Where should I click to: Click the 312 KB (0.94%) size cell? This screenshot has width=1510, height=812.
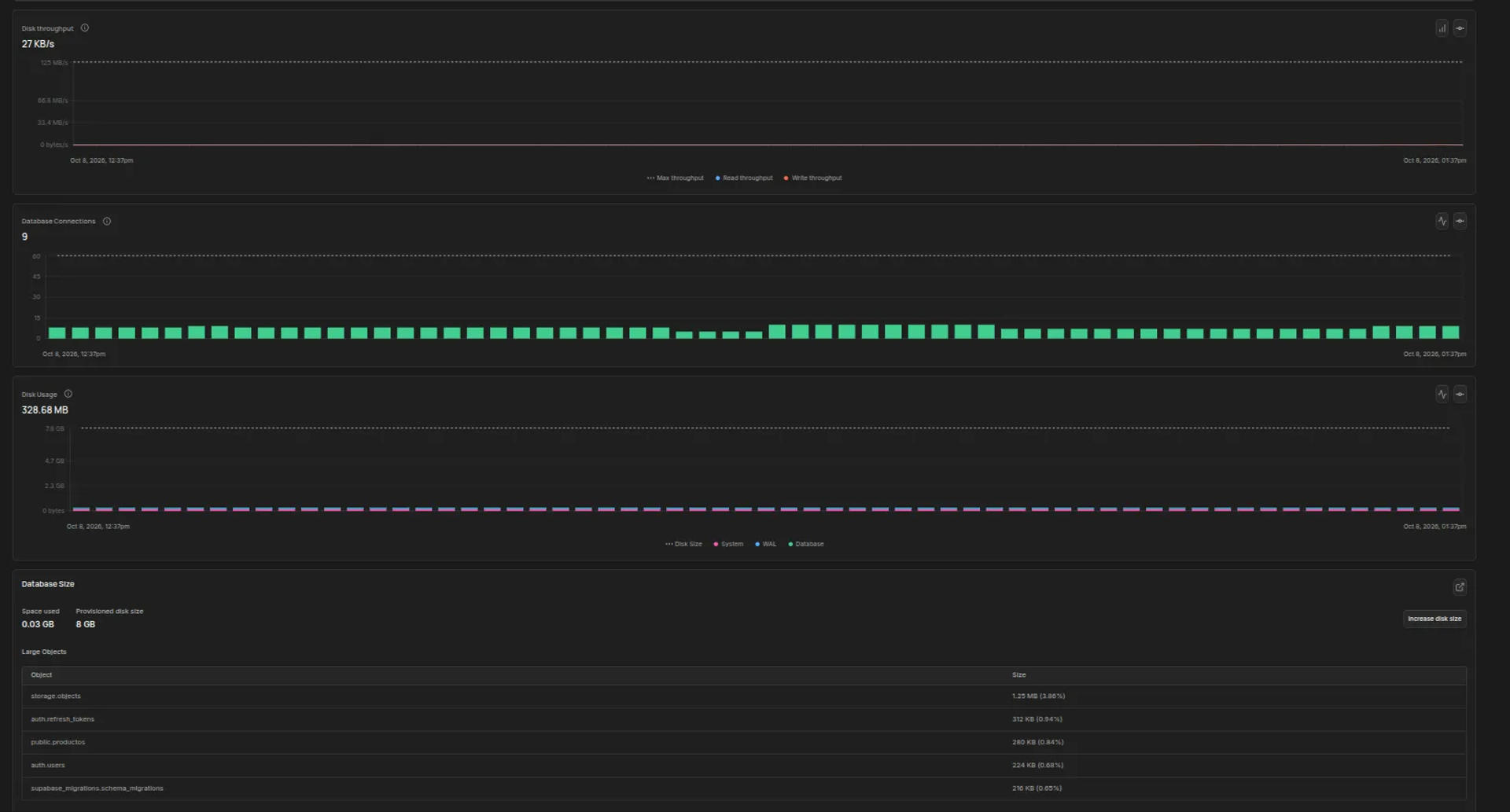click(1037, 719)
